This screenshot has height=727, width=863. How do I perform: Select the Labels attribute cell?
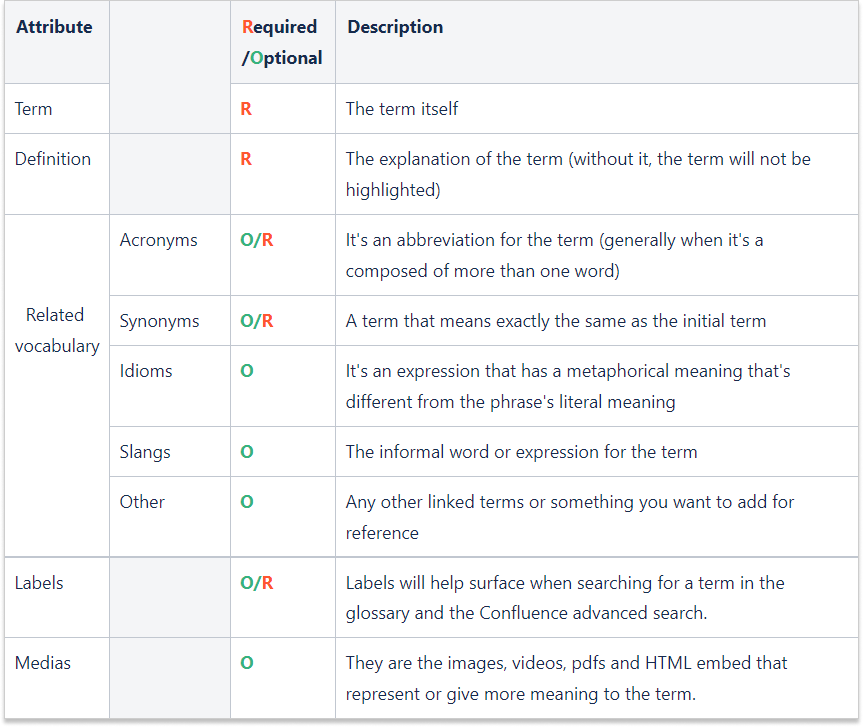tap(39, 583)
